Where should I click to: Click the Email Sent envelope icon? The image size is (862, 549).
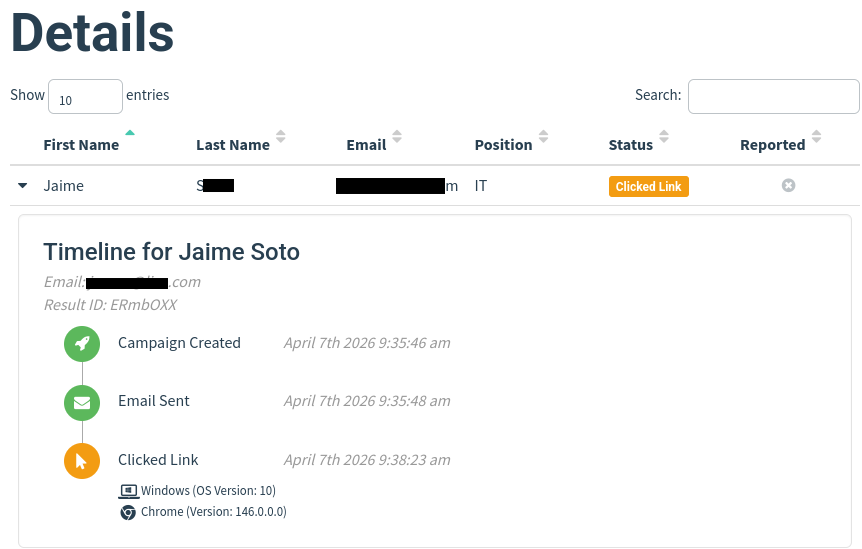[82, 402]
